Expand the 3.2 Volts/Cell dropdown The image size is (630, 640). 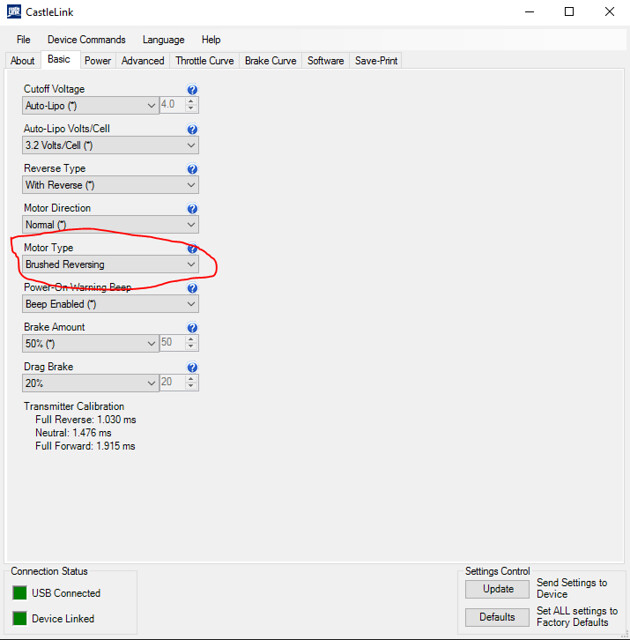(110, 145)
